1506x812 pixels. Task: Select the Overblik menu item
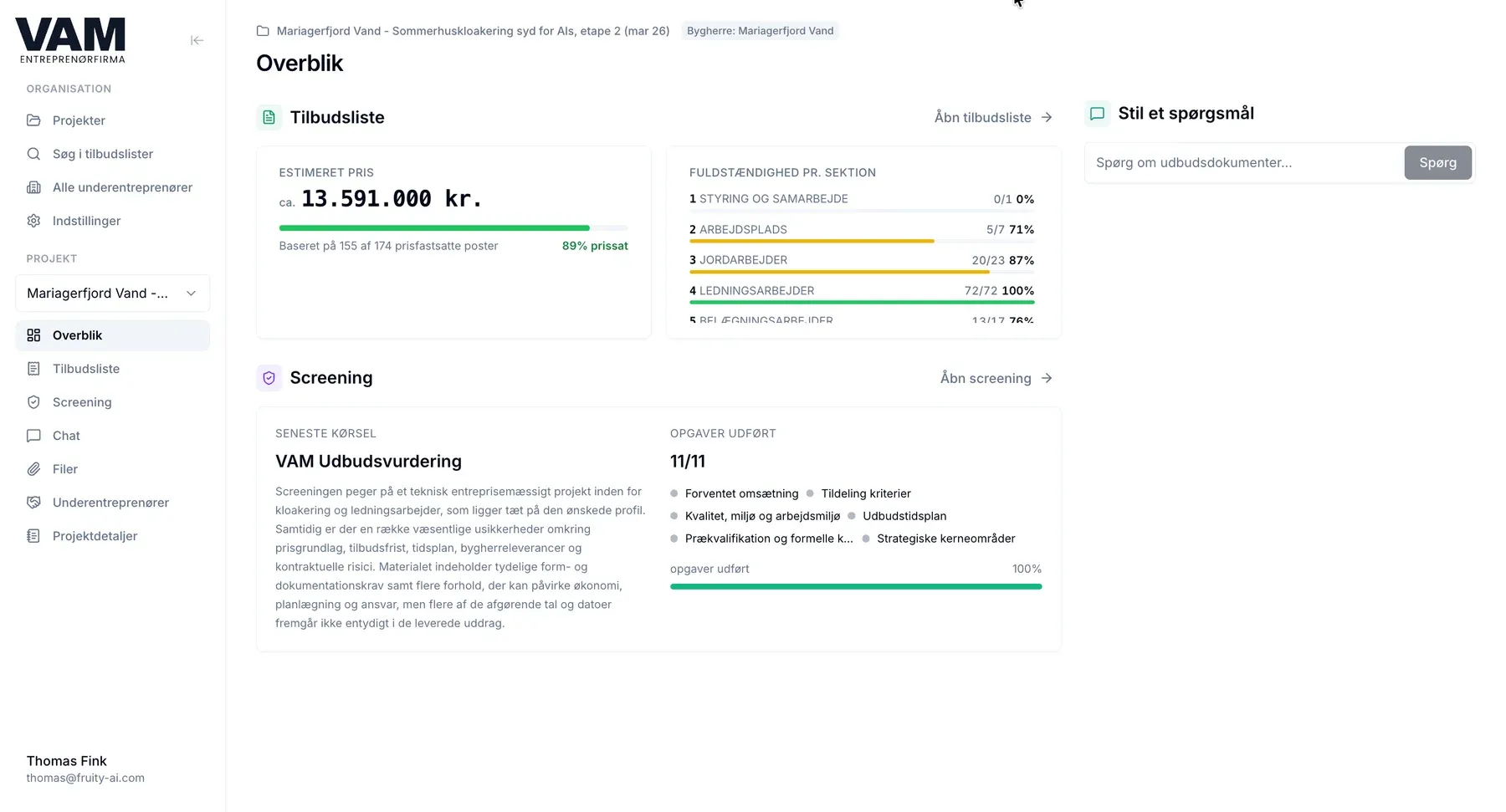point(112,335)
